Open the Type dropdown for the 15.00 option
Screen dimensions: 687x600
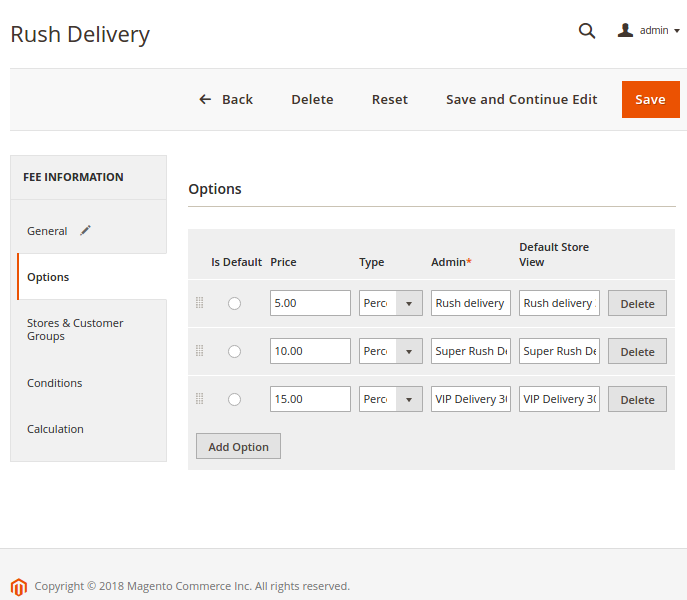(390, 399)
